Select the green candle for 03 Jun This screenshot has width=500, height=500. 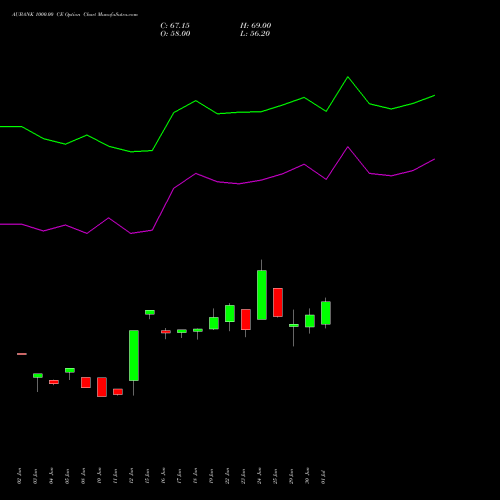point(38,375)
